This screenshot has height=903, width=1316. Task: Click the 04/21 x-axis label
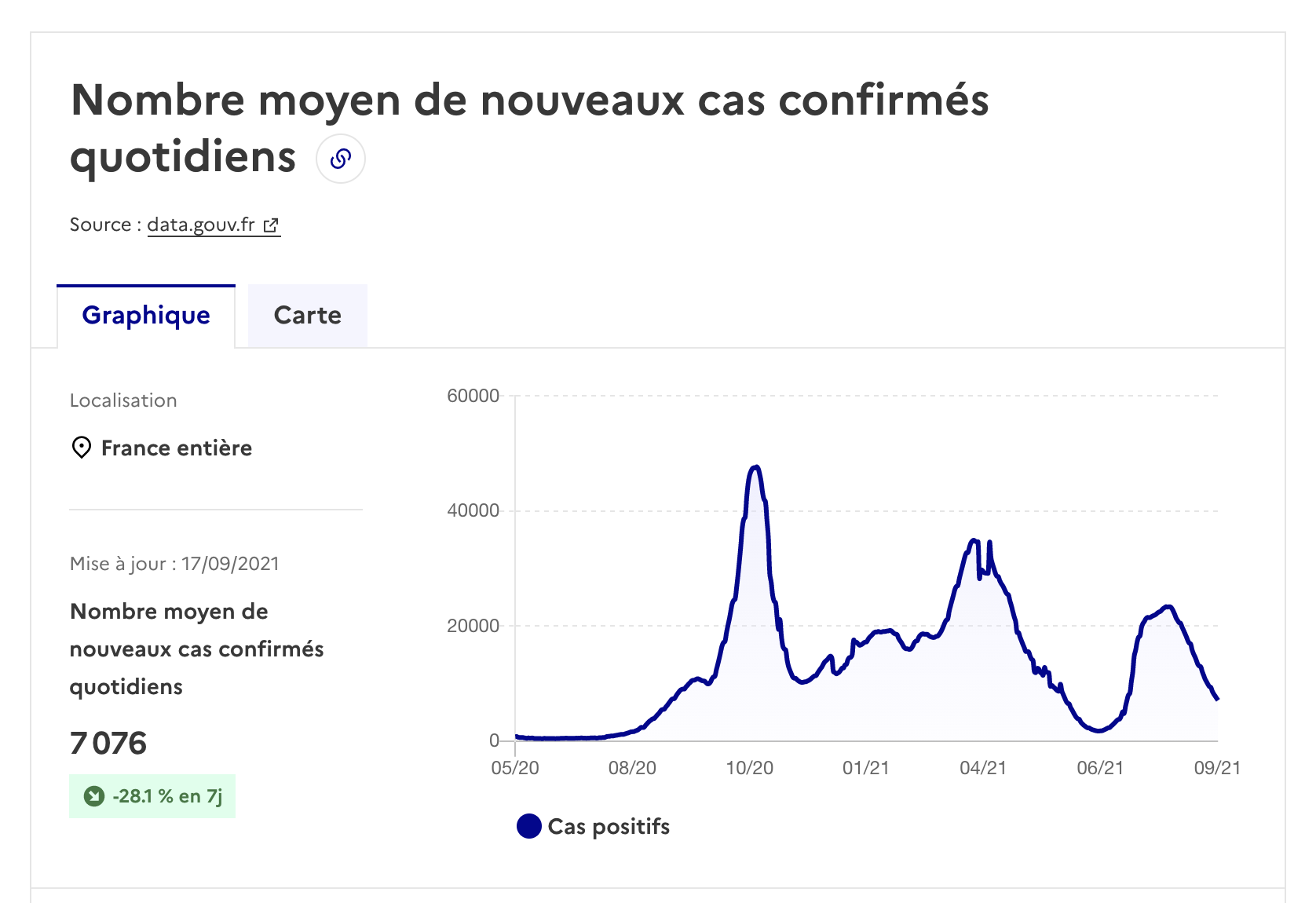coord(983,768)
